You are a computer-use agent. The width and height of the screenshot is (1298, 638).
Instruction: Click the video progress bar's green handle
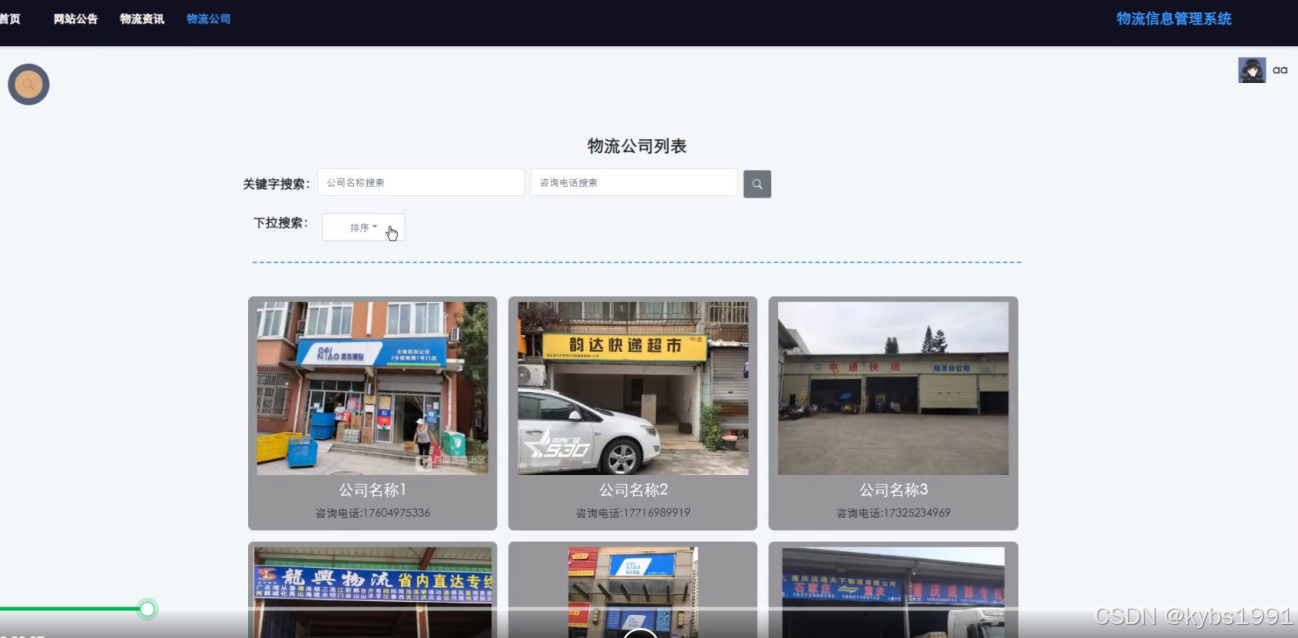tap(147, 609)
